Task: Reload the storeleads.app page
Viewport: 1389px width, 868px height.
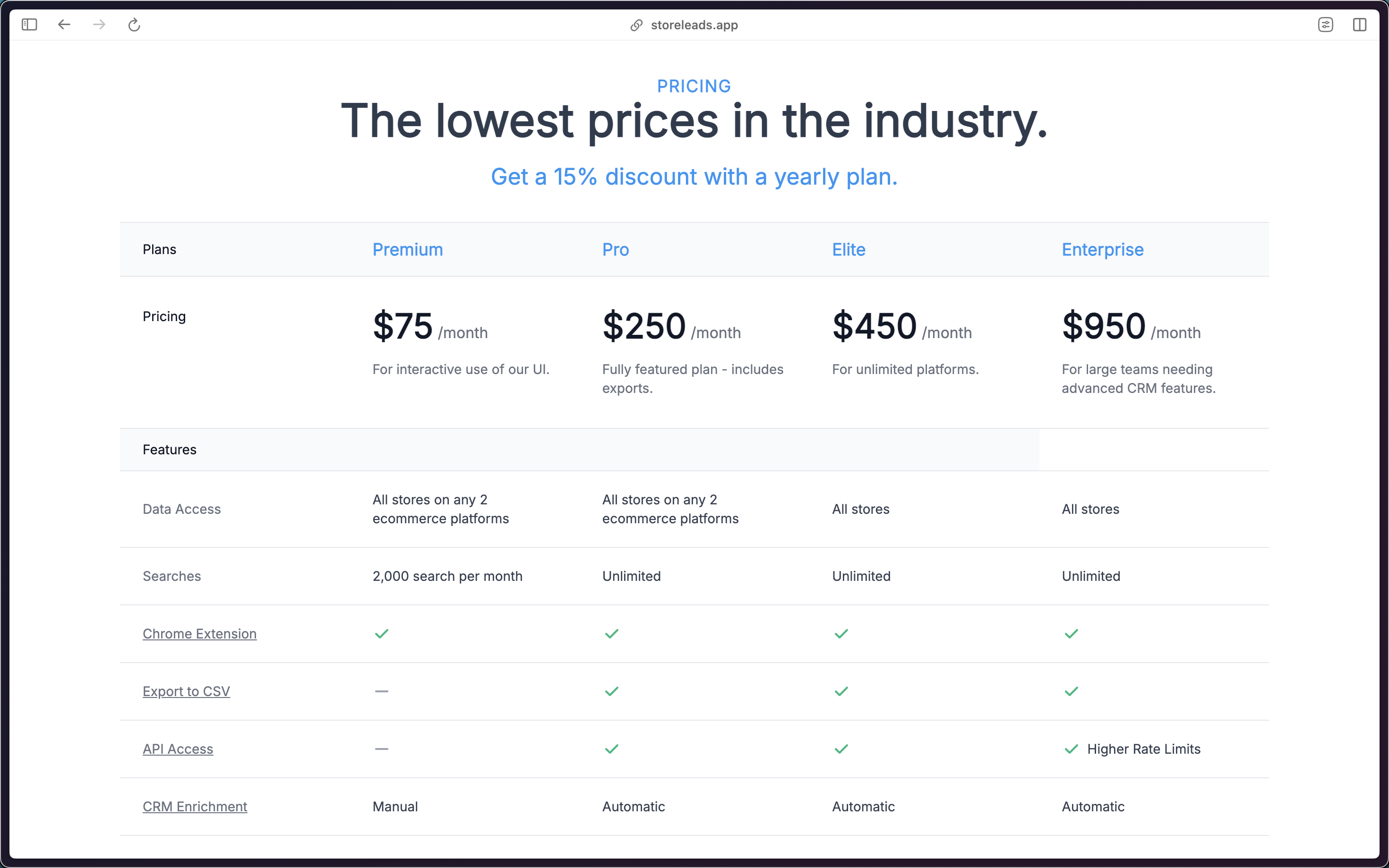Action: (x=134, y=25)
